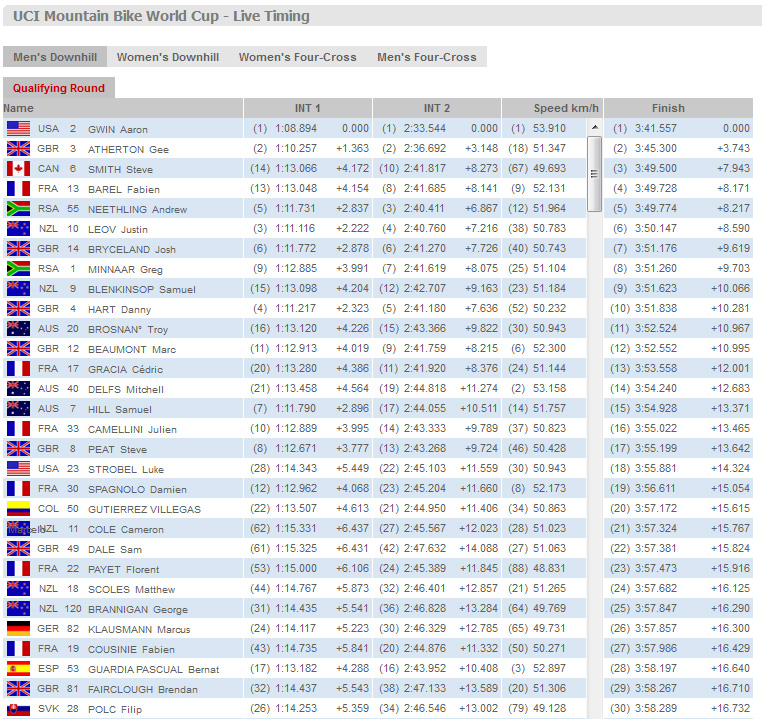Select rider name MINNAAR Greg

click(125, 270)
